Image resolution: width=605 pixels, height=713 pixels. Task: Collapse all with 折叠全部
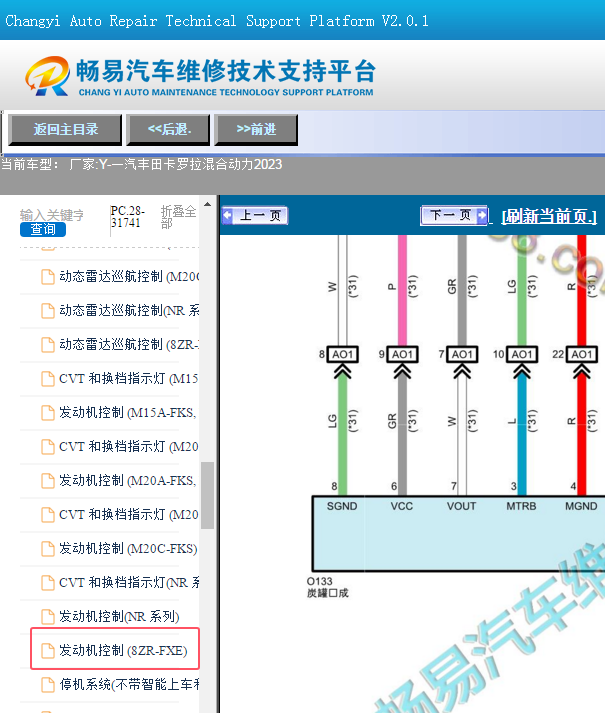click(178, 217)
